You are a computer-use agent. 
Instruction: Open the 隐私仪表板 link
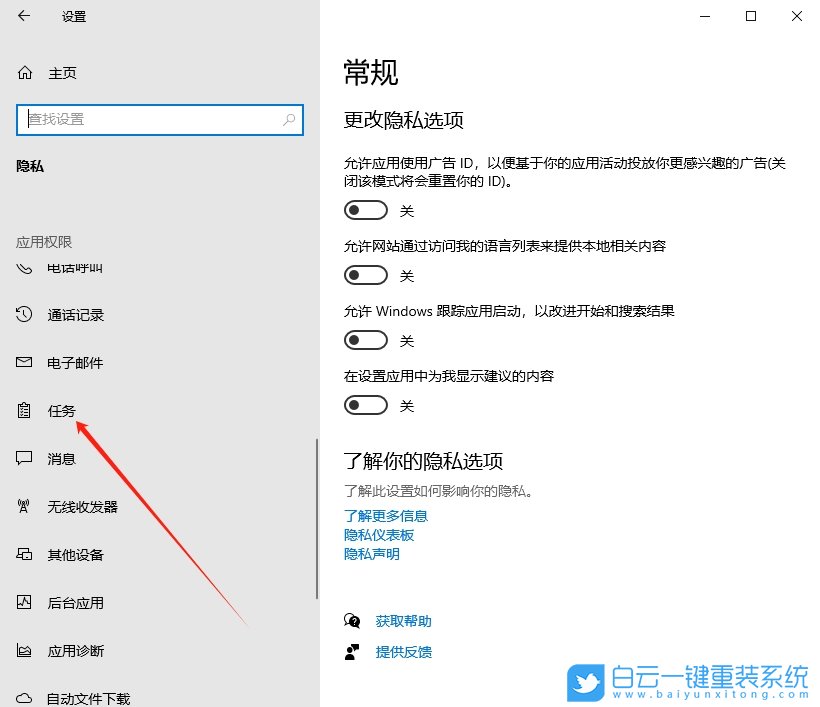[x=376, y=535]
